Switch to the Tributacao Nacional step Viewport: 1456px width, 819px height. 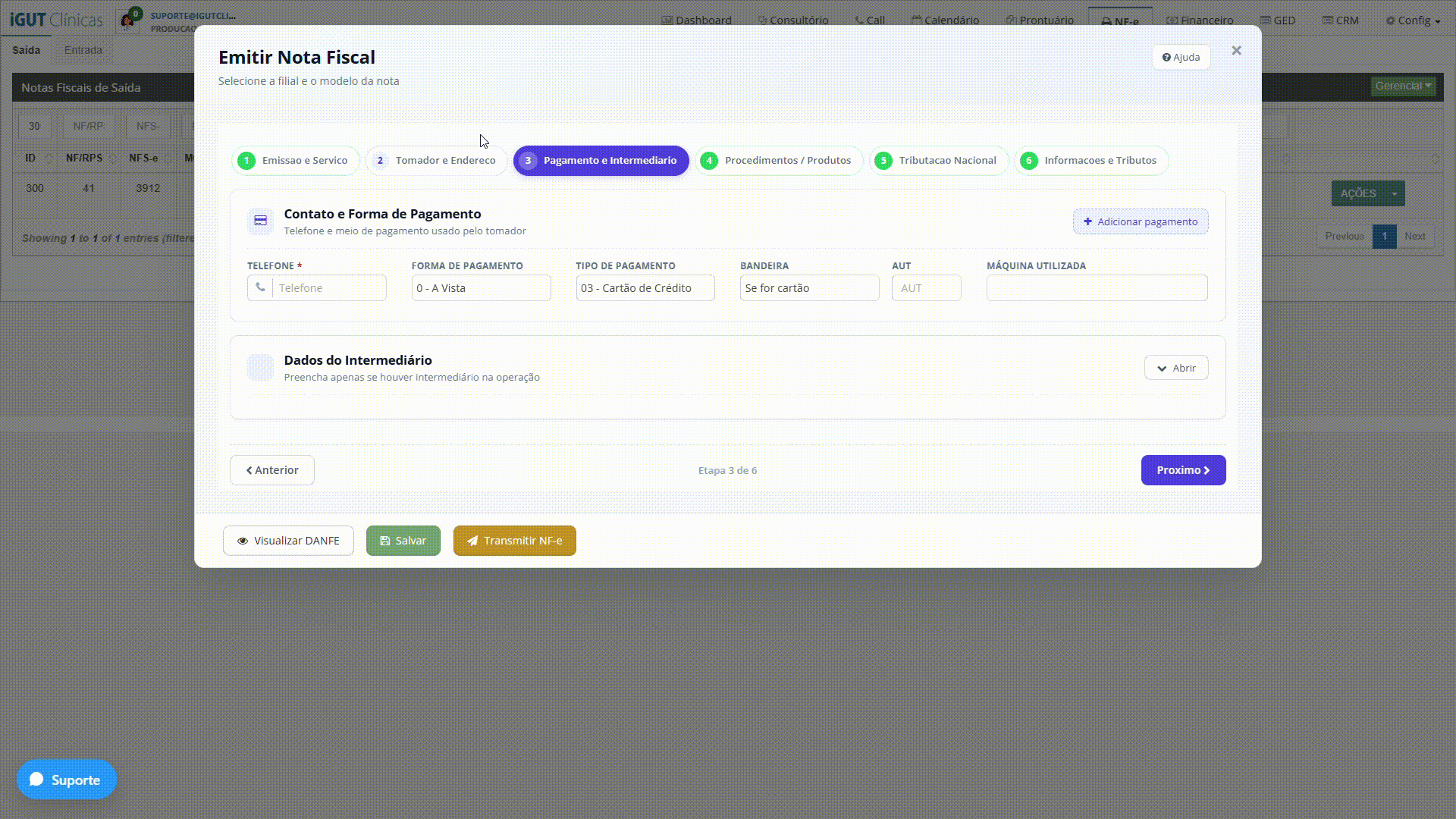[938, 160]
